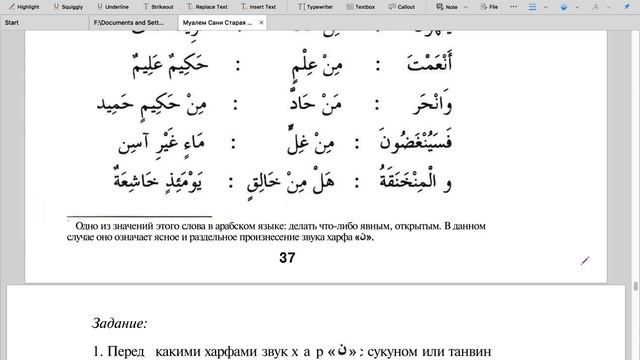The image size is (640, 360).
Task: Click the blue line style icon
Action: tap(532, 7)
